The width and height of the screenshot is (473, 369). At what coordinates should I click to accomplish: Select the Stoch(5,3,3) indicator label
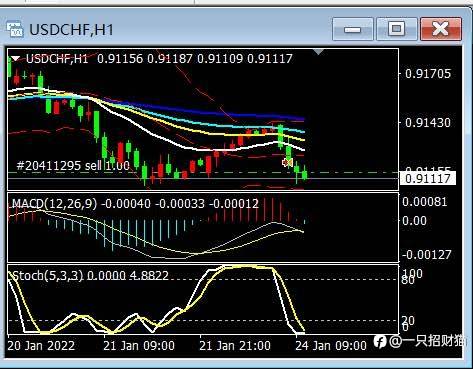47,276
